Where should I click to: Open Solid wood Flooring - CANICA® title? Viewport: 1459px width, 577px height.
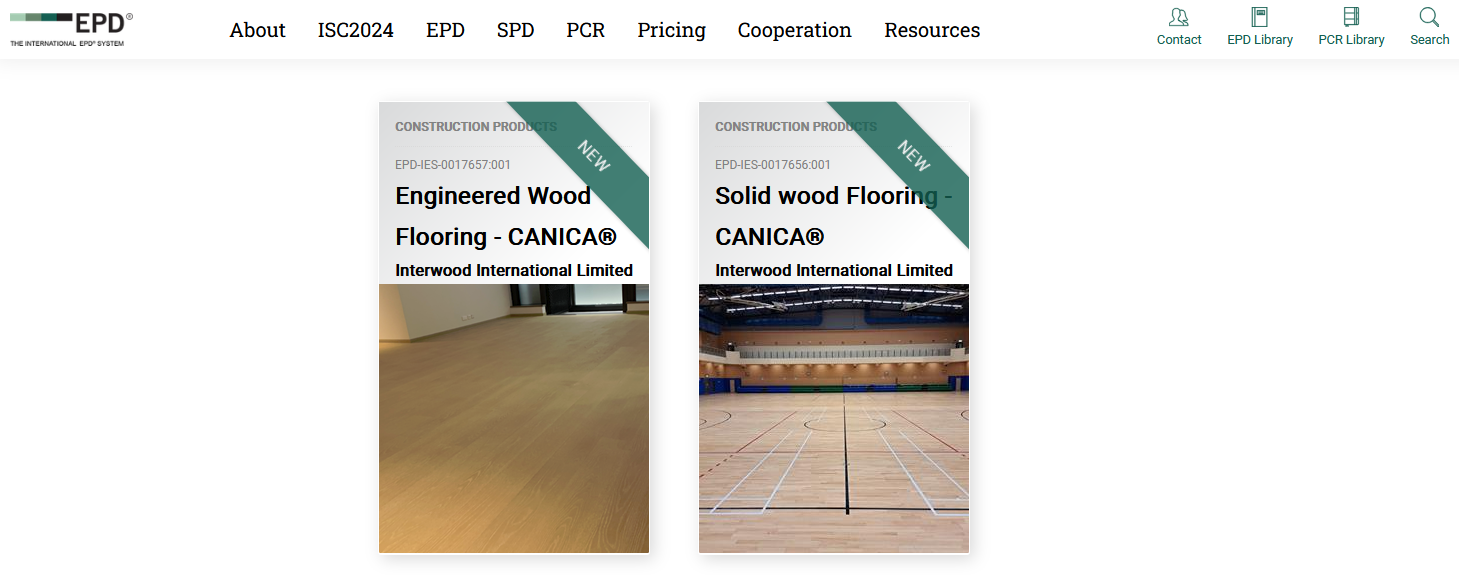833,216
